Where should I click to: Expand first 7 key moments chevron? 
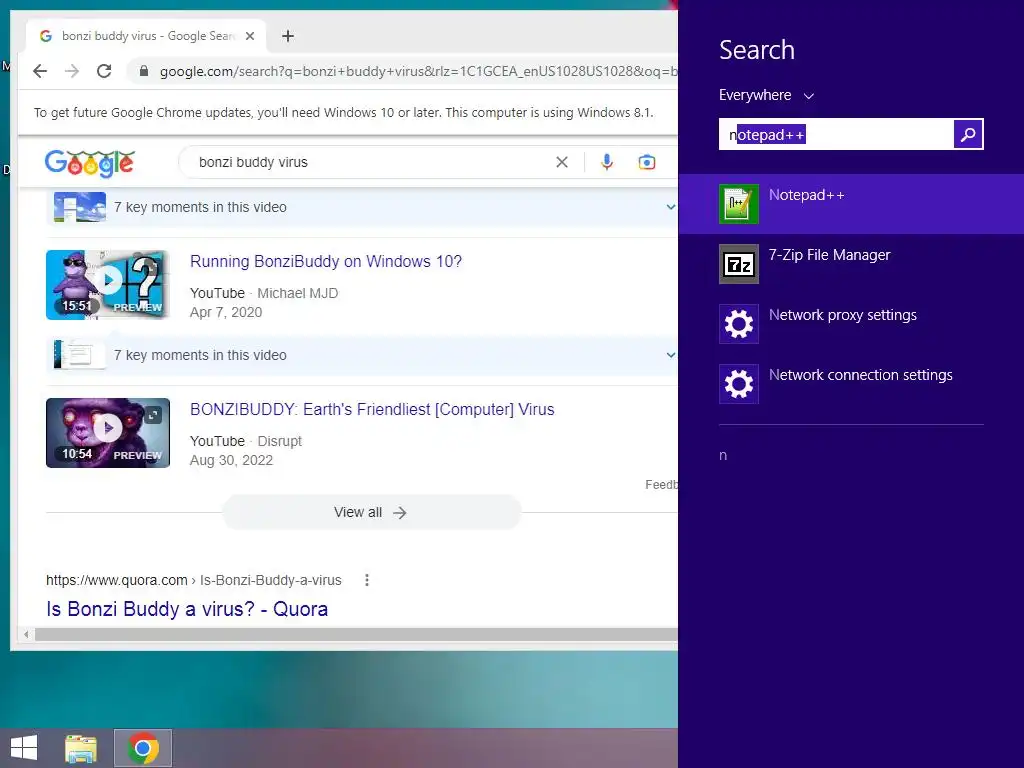pos(671,207)
